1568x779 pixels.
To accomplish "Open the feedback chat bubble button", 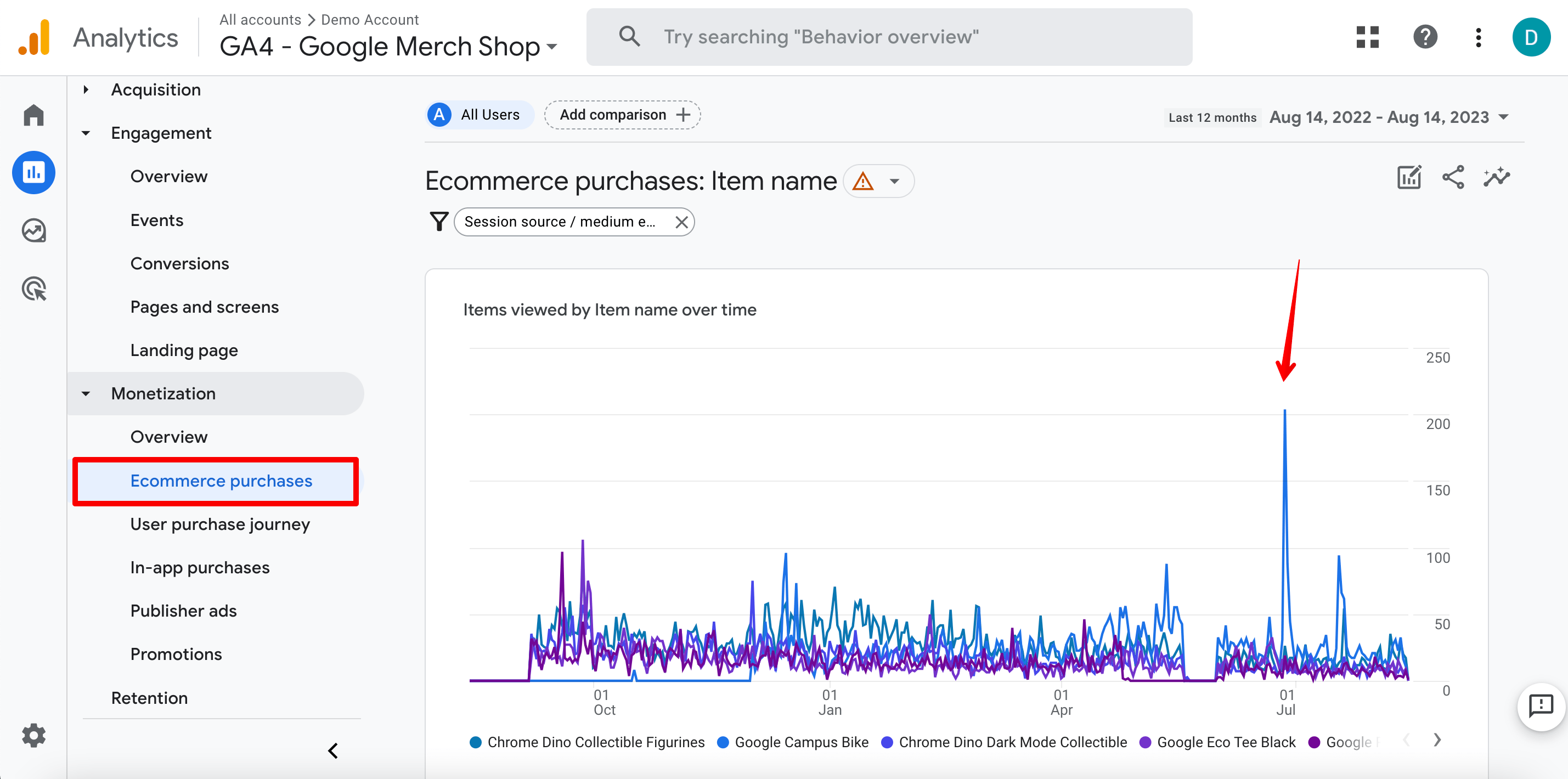I will click(1541, 706).
